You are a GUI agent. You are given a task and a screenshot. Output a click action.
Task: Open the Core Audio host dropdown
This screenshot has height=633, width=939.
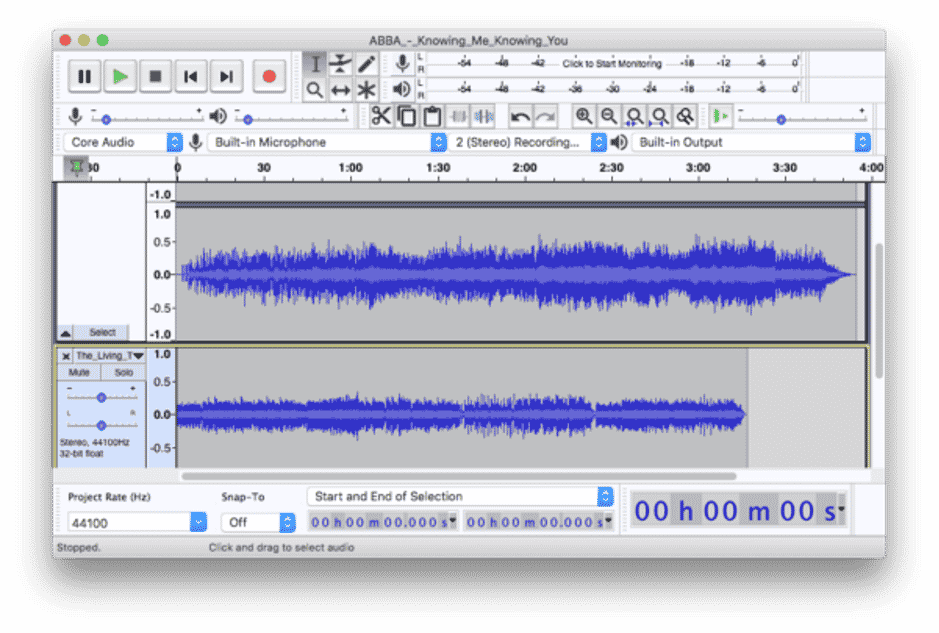[x=120, y=142]
